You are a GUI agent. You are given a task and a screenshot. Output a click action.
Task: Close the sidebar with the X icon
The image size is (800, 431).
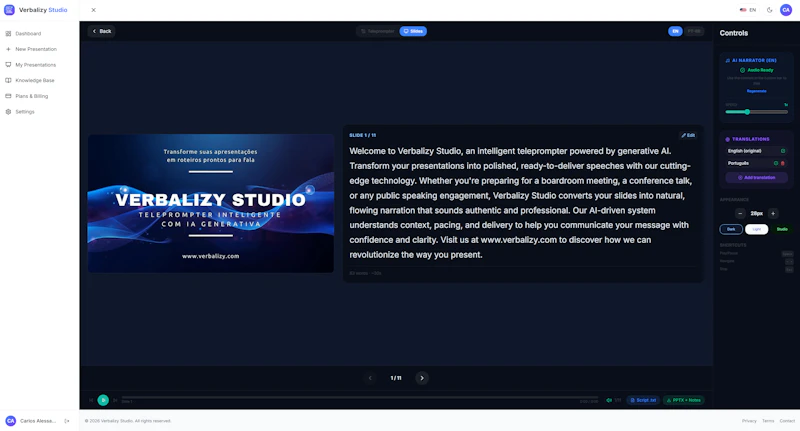(x=93, y=10)
